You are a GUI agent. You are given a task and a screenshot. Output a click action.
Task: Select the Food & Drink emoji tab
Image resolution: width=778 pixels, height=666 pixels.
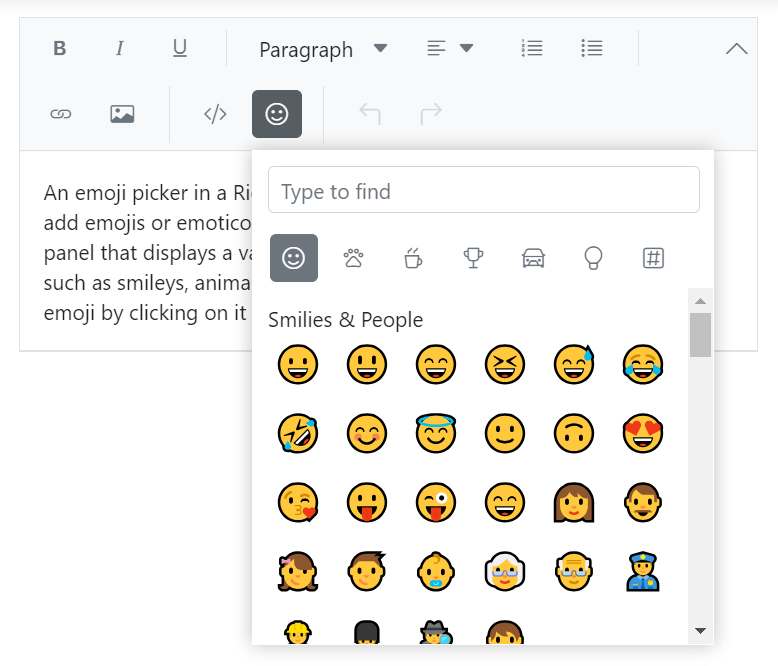[413, 258]
